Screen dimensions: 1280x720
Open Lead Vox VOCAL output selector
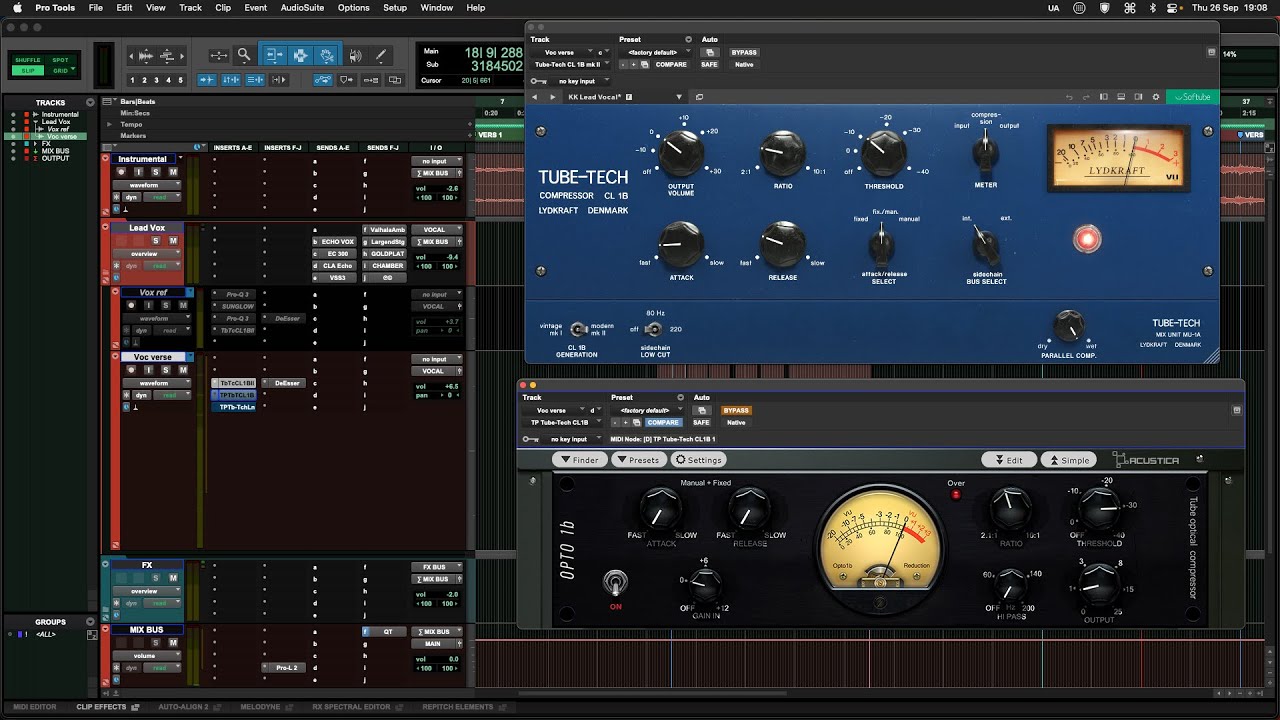click(437, 230)
